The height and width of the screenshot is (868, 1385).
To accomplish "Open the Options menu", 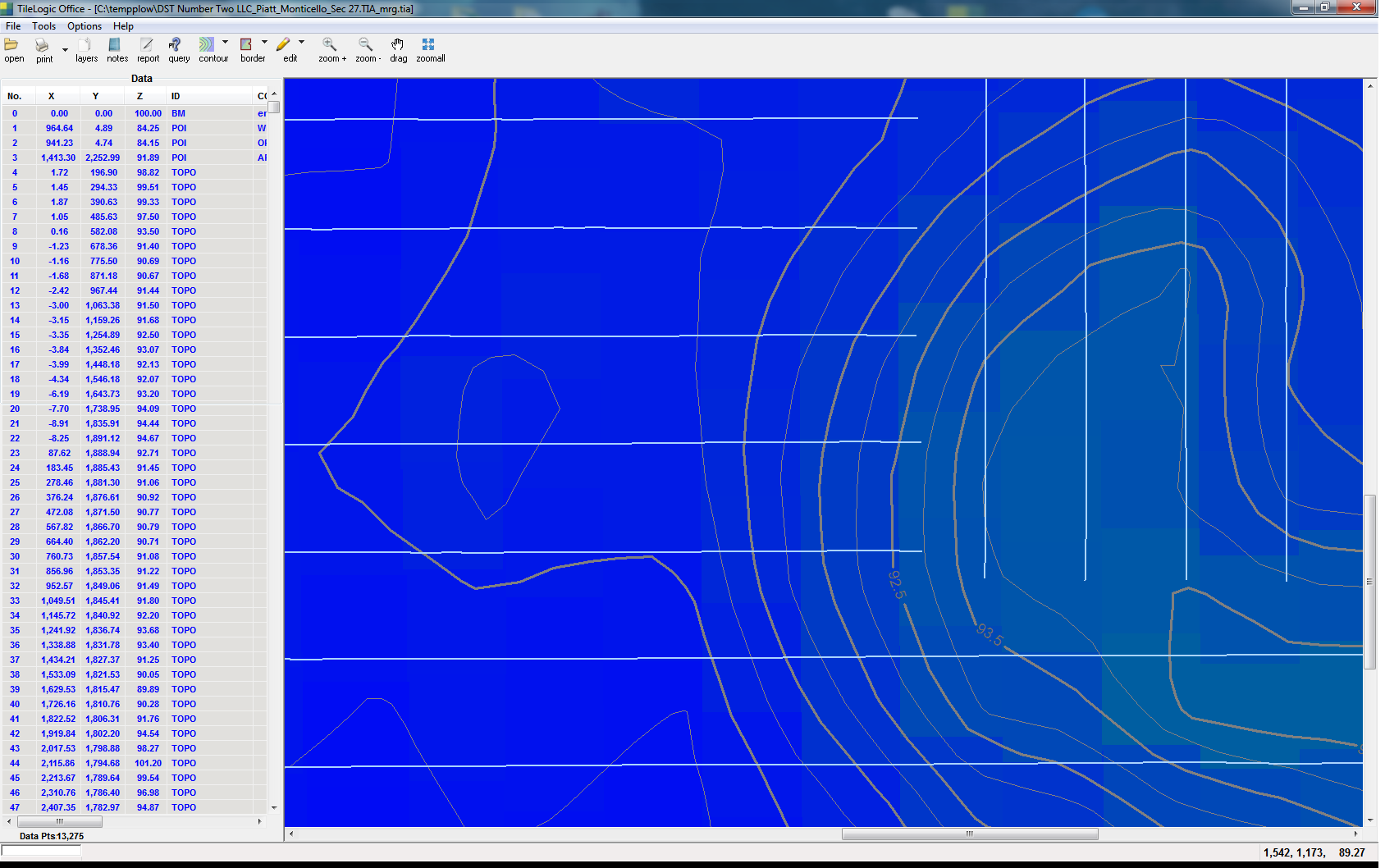I will tap(85, 26).
